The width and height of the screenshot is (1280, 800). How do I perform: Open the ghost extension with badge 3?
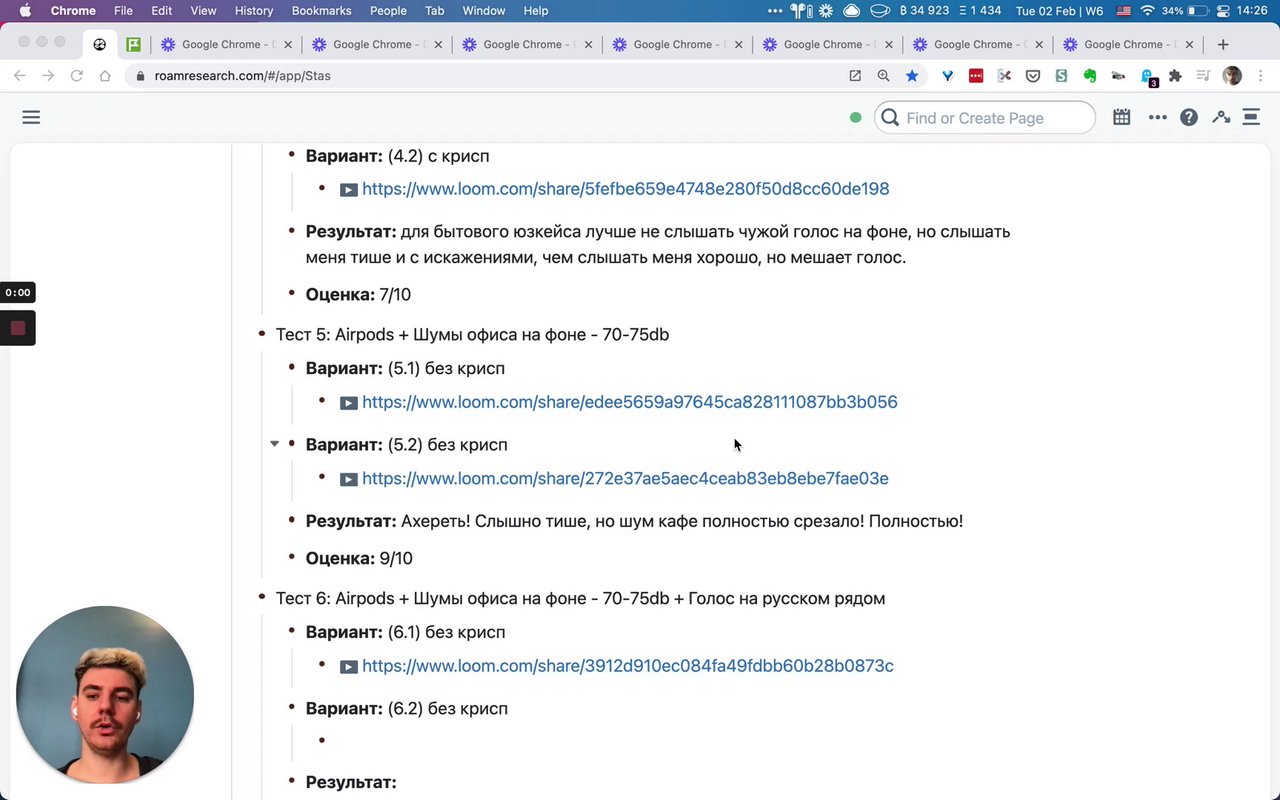pyautogui.click(x=1148, y=77)
